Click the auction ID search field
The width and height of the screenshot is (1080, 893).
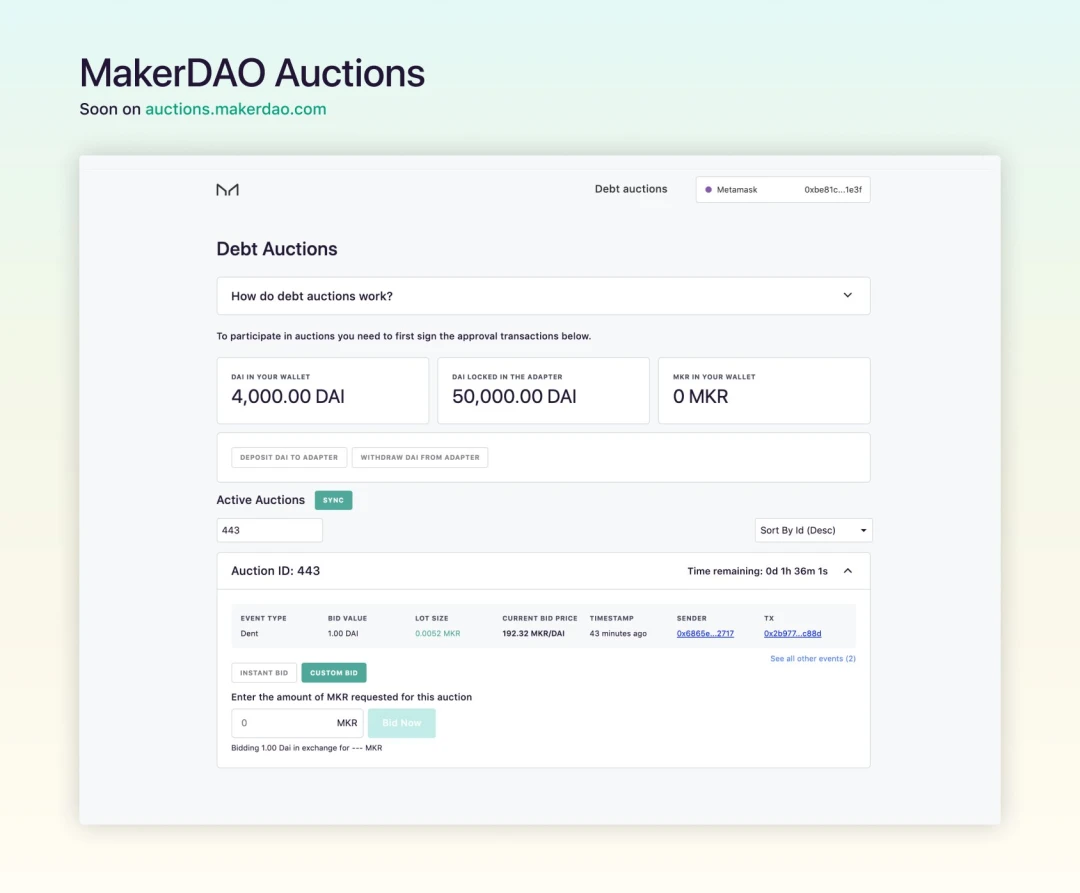point(269,530)
